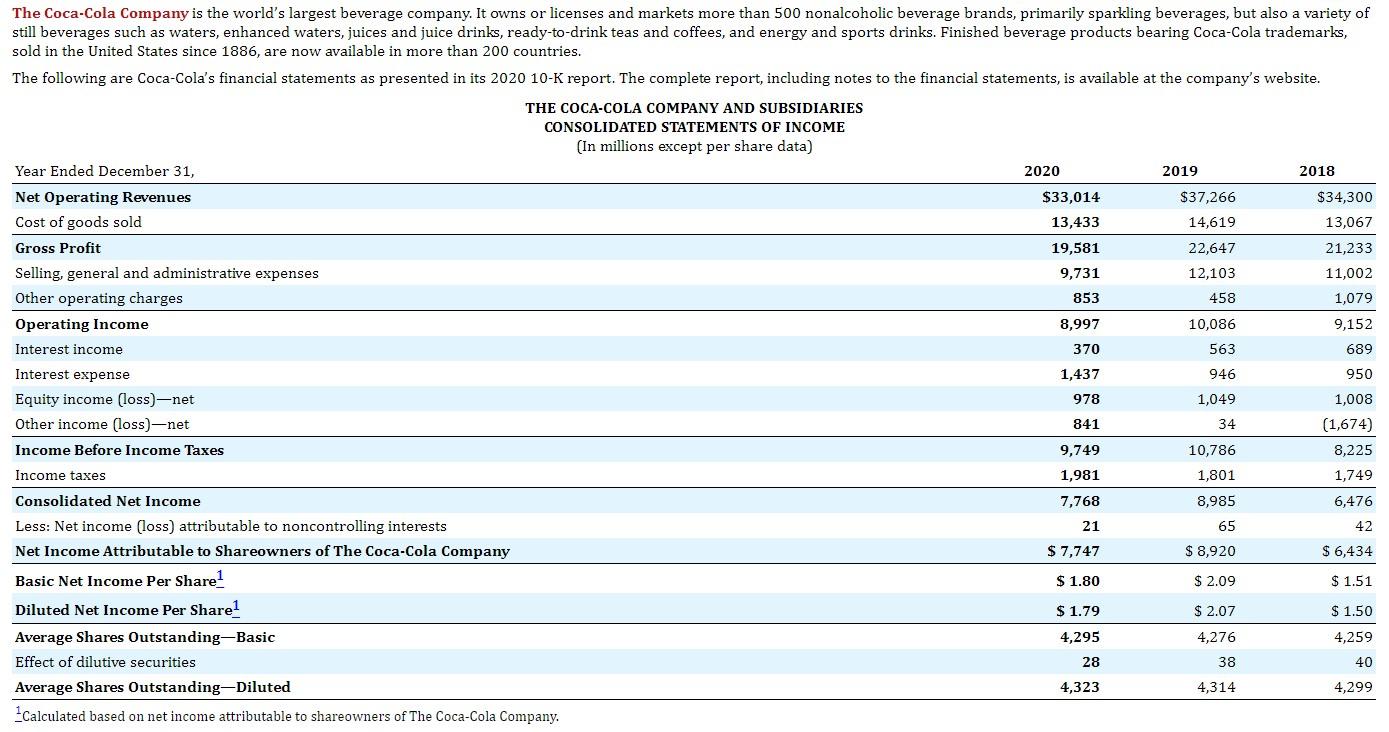Select the "Average Shares Outstanding—Basic" row label
The height and width of the screenshot is (732, 1389).
[145, 637]
